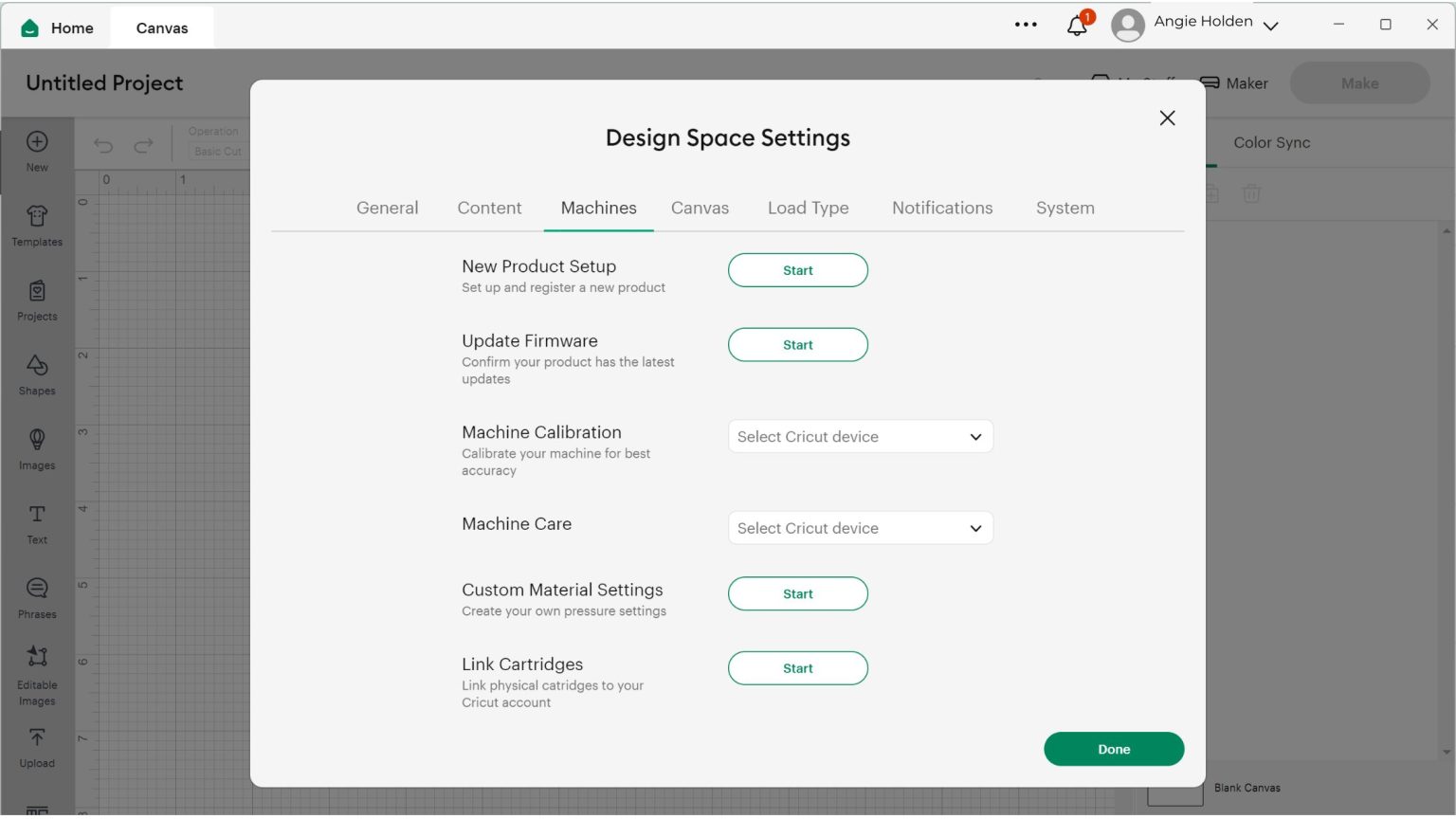
Task: Open the Notifications settings tab
Action: [x=941, y=209]
